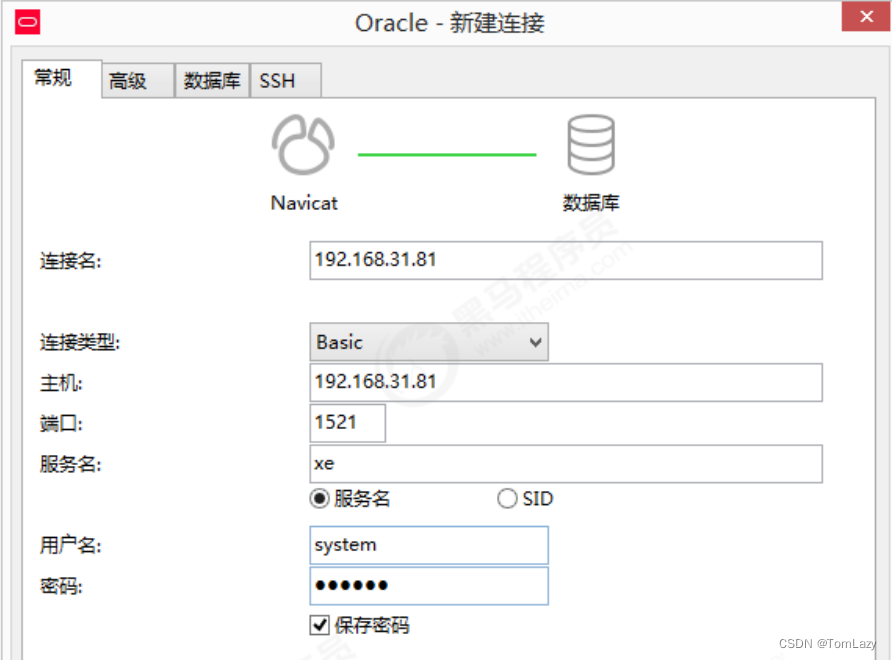Click the 连接名 input containing 192.168.31.81
892x660 pixels.
pyautogui.click(x=566, y=260)
